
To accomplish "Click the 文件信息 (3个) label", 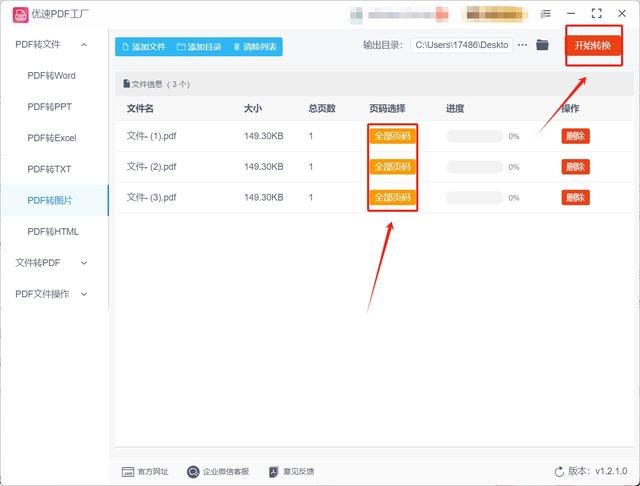I will (157, 84).
